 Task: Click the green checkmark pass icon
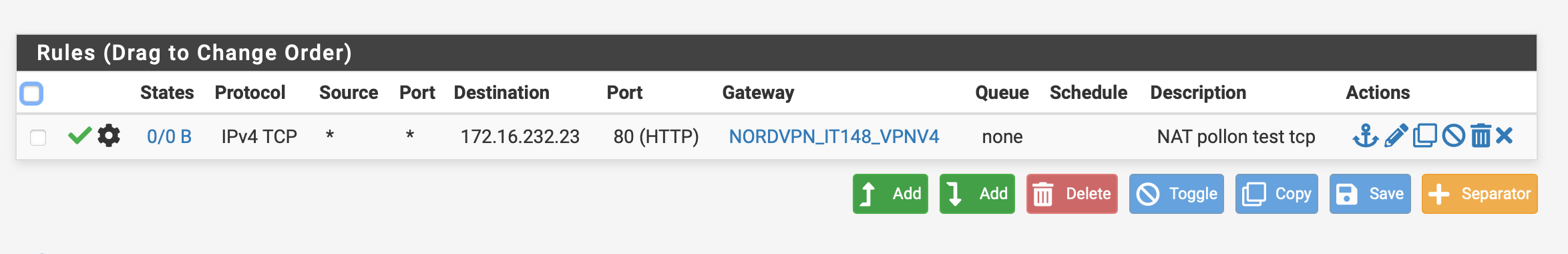79,136
